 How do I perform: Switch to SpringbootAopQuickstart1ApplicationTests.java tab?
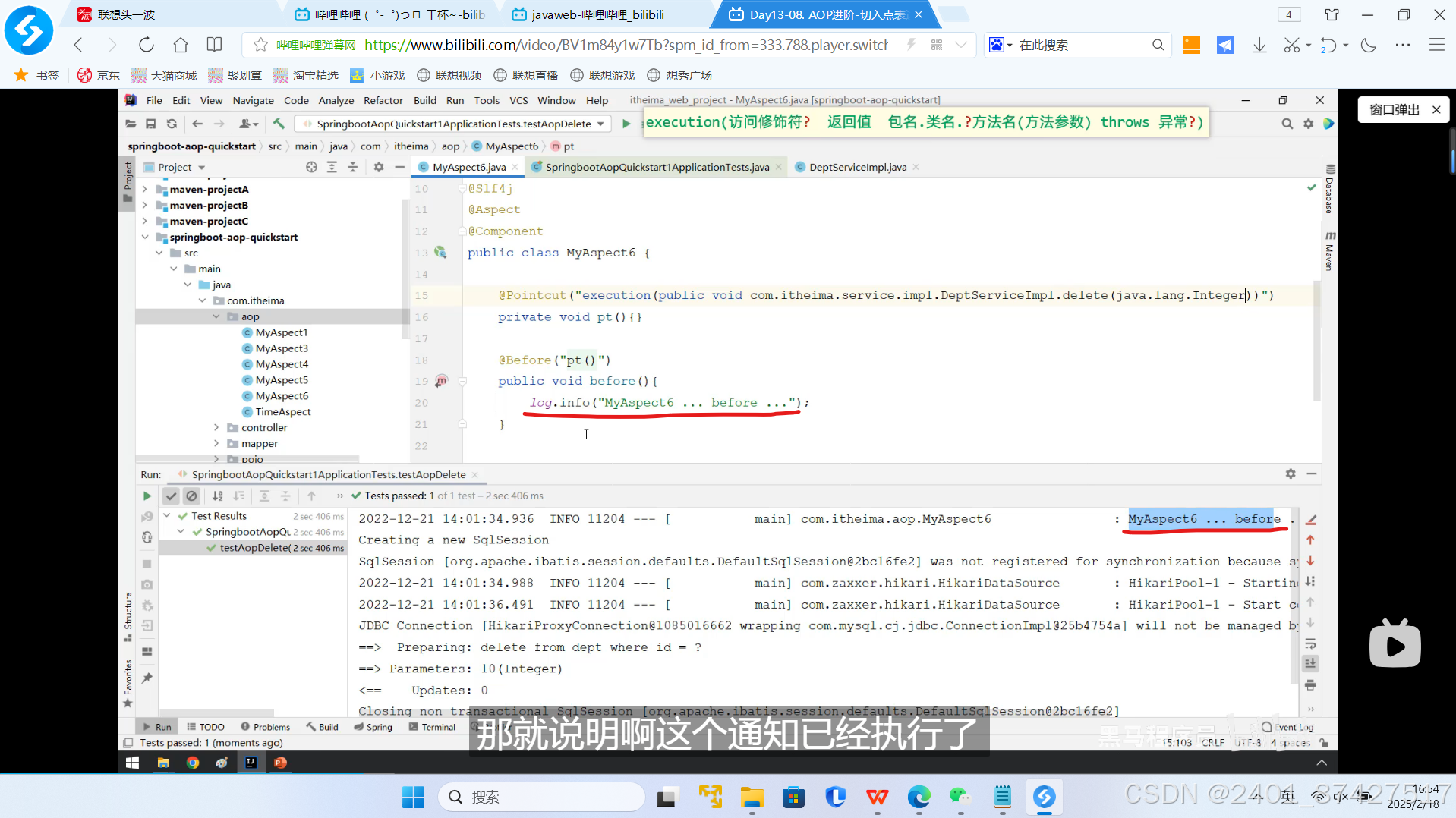(657, 167)
